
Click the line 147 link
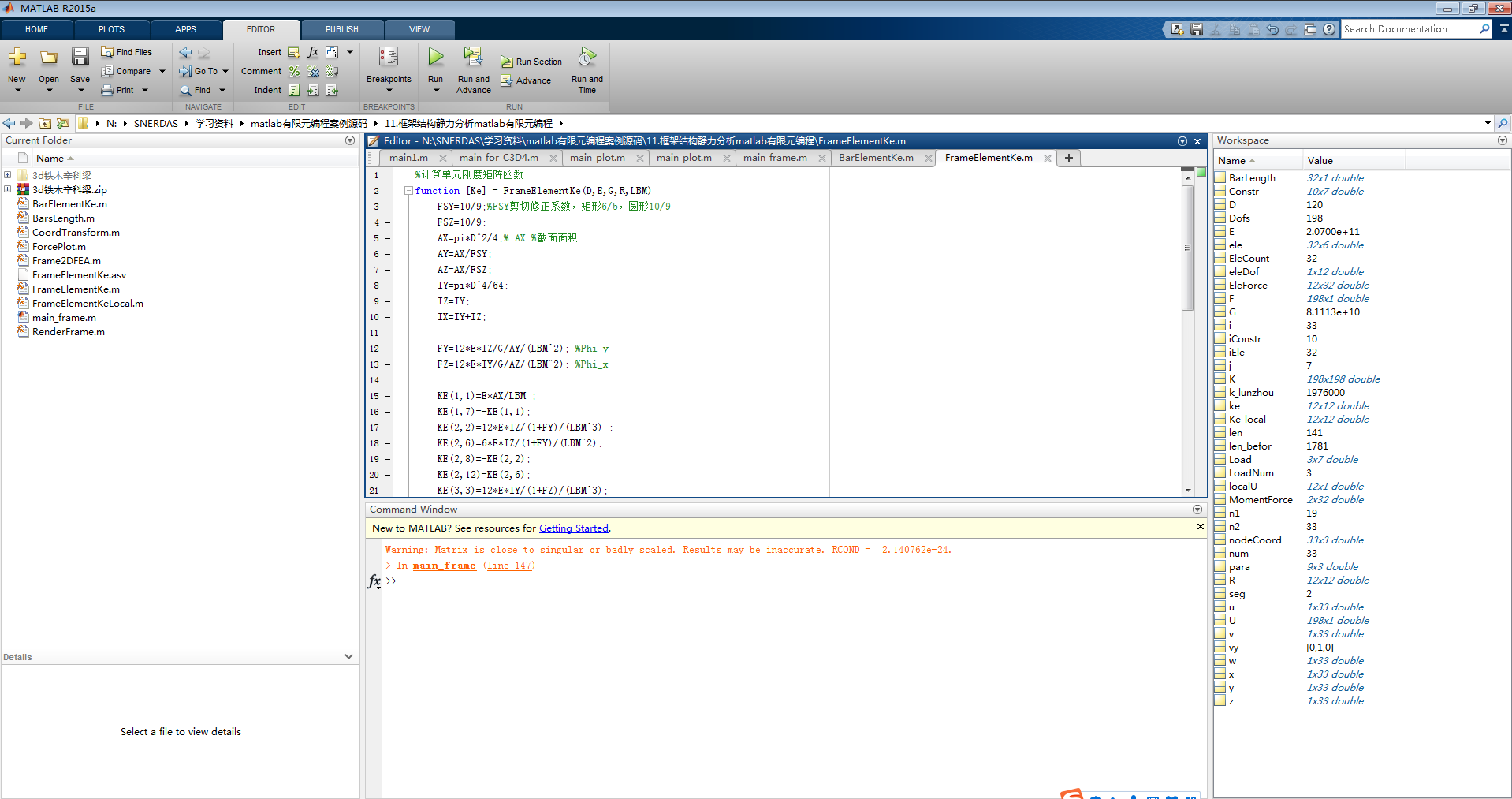point(509,566)
